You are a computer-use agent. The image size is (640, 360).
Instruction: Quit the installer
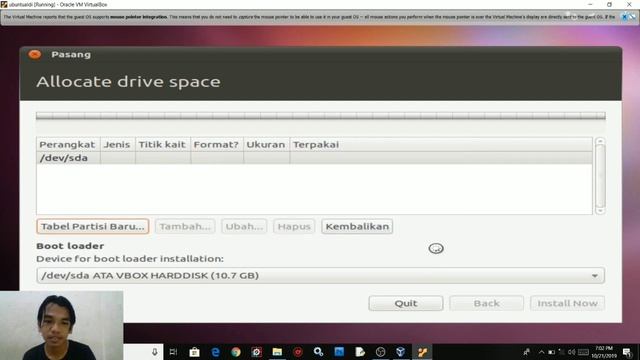pos(406,303)
